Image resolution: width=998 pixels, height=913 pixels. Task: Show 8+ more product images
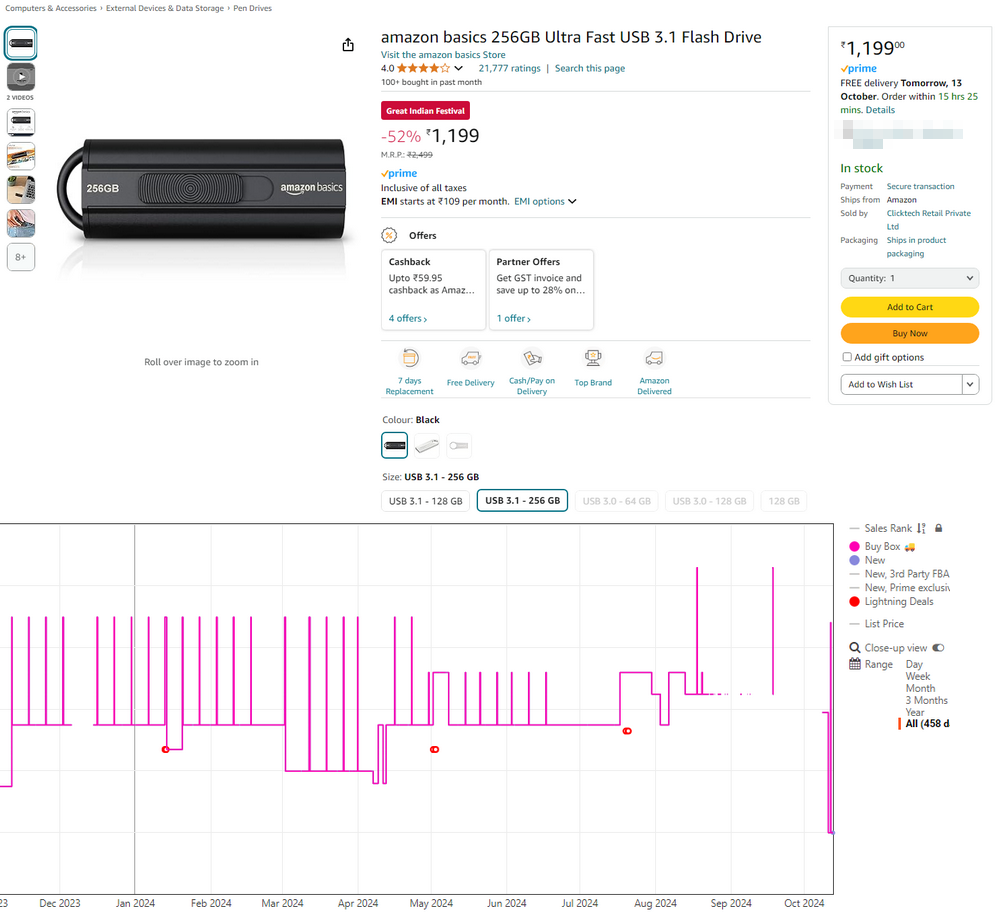tap(21, 257)
